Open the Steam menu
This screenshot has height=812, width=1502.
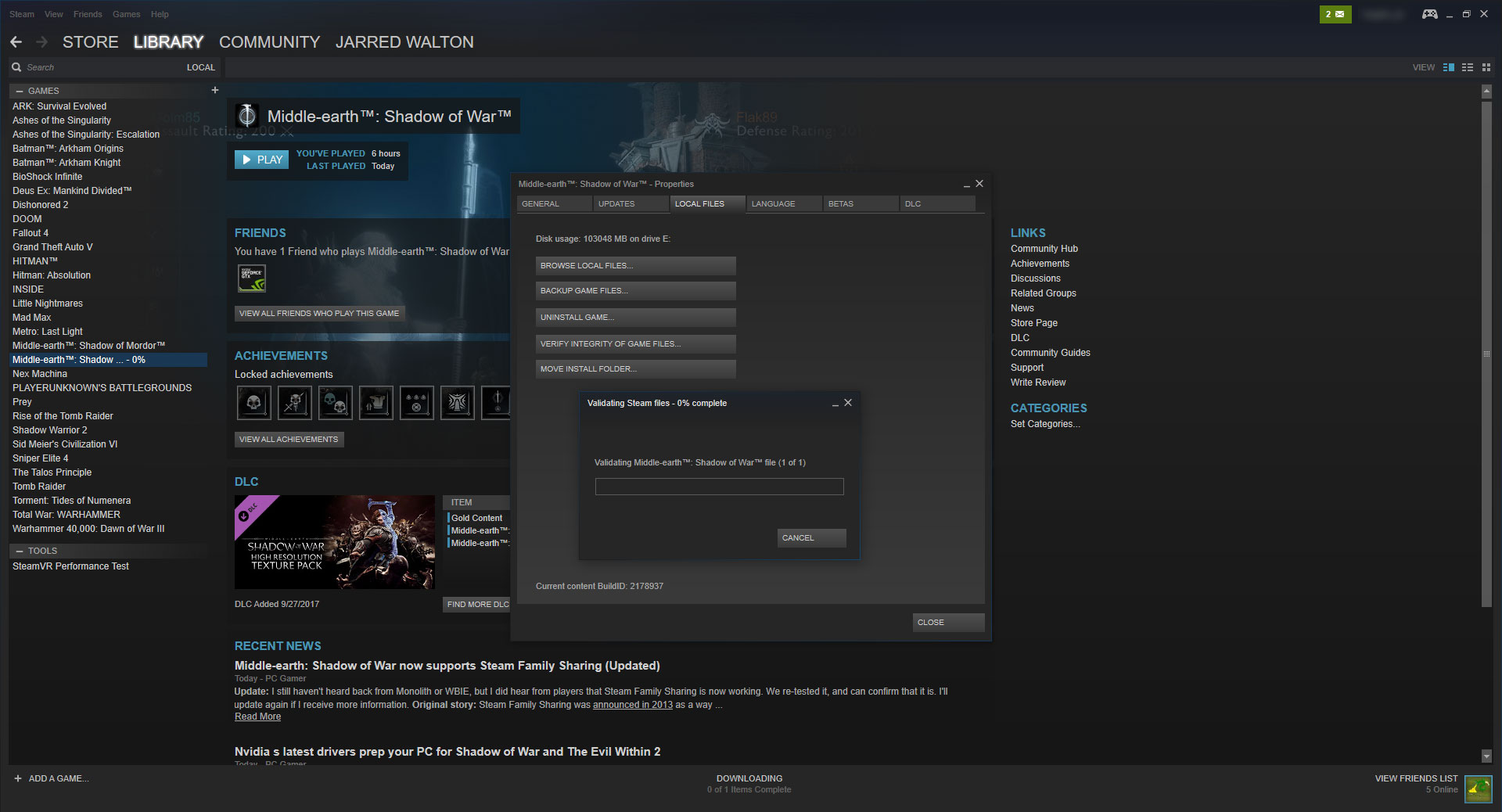[x=22, y=14]
